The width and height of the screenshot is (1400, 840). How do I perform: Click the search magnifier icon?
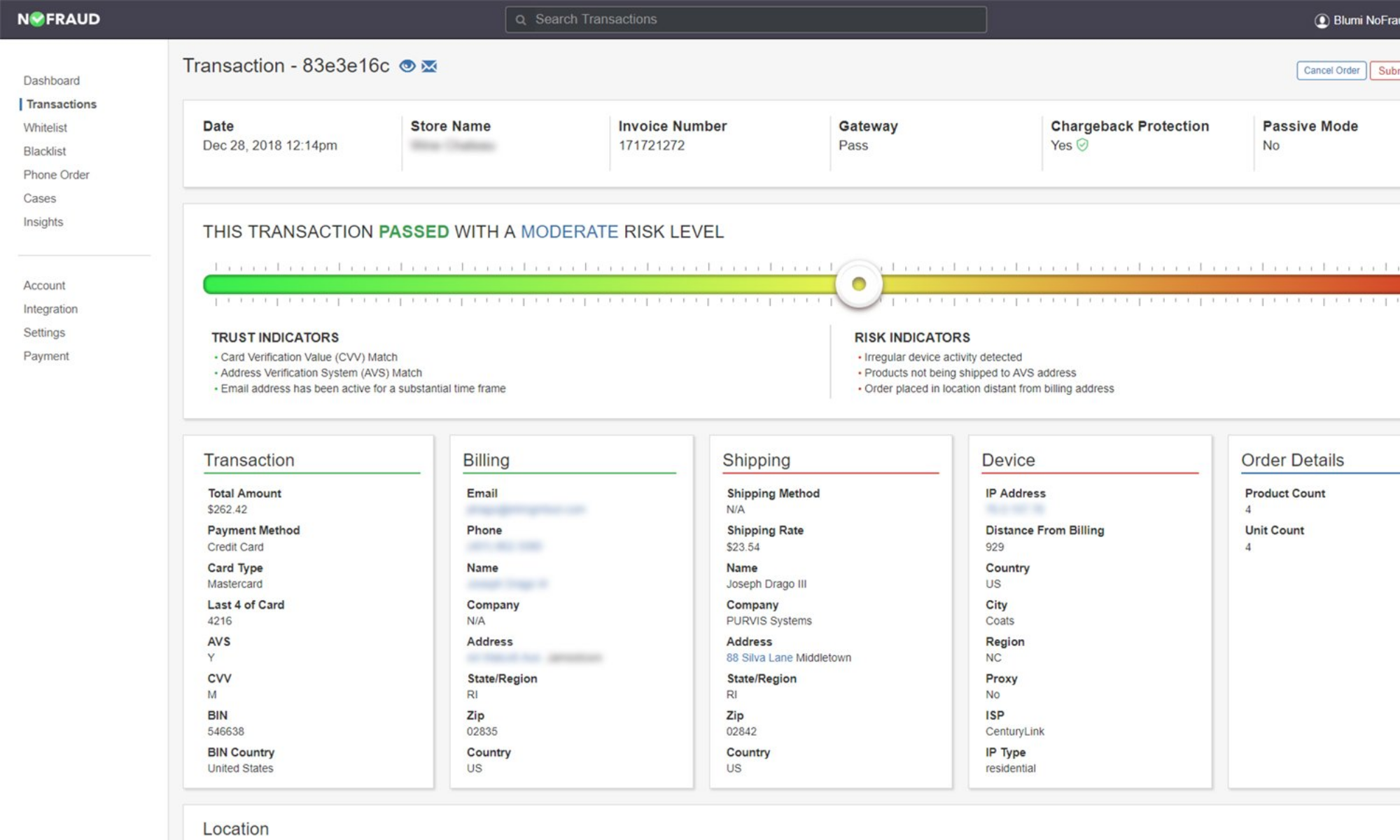tap(521, 20)
